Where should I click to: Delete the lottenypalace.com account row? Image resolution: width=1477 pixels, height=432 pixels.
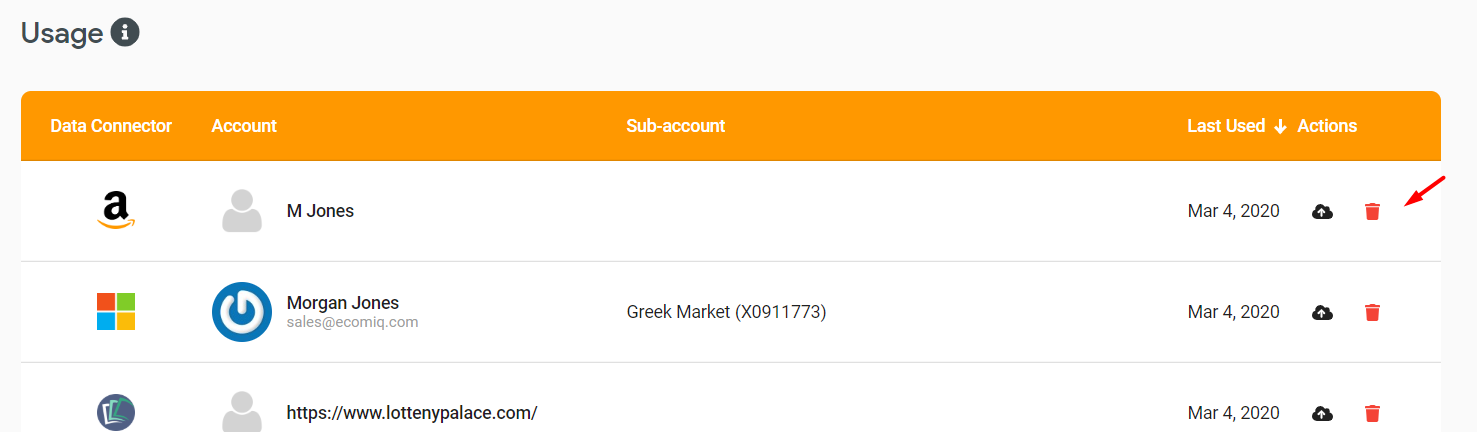click(x=1372, y=413)
